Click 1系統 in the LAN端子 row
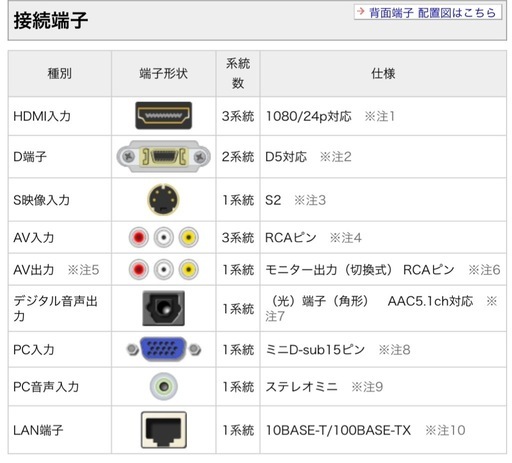512x463 pixels. coord(238,430)
